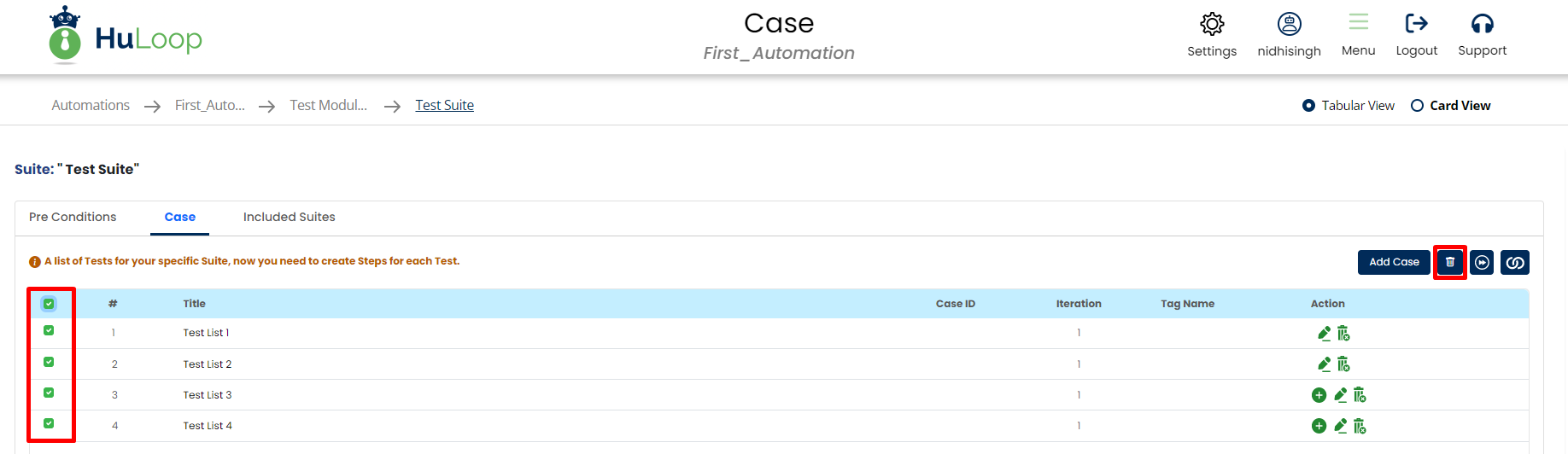The image size is (1568, 454).
Task: Edit Test List 1 with pencil icon
Action: pyautogui.click(x=1324, y=333)
